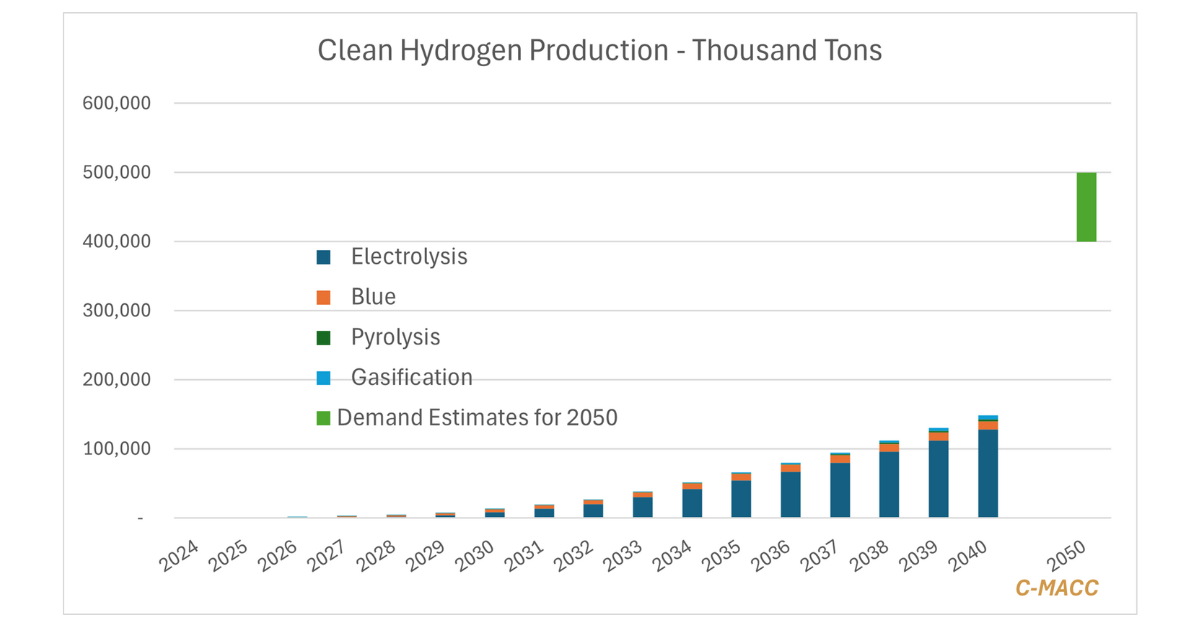Screen dimensions: 1200x627
Task: Click the orange Blue legend swatch
Action: (323, 297)
